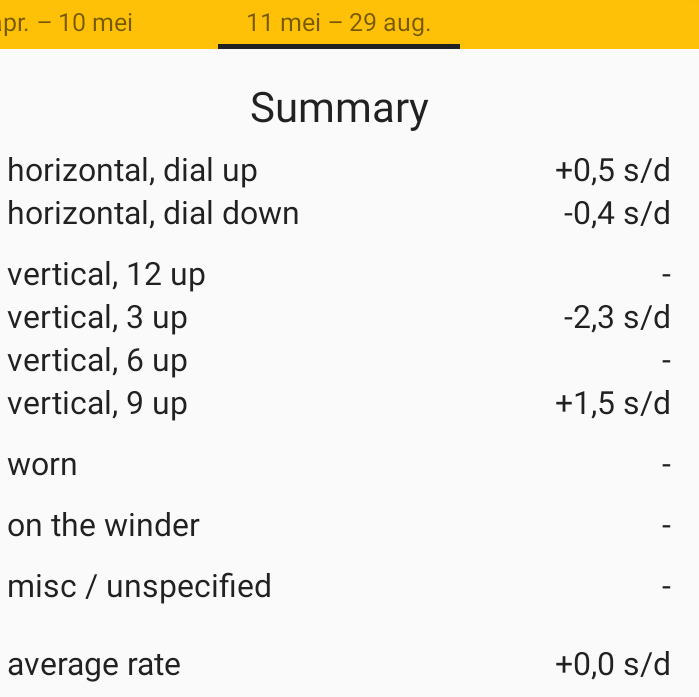The image size is (699, 697).
Task: Select the horizontal, dial up row
Action: [132, 171]
